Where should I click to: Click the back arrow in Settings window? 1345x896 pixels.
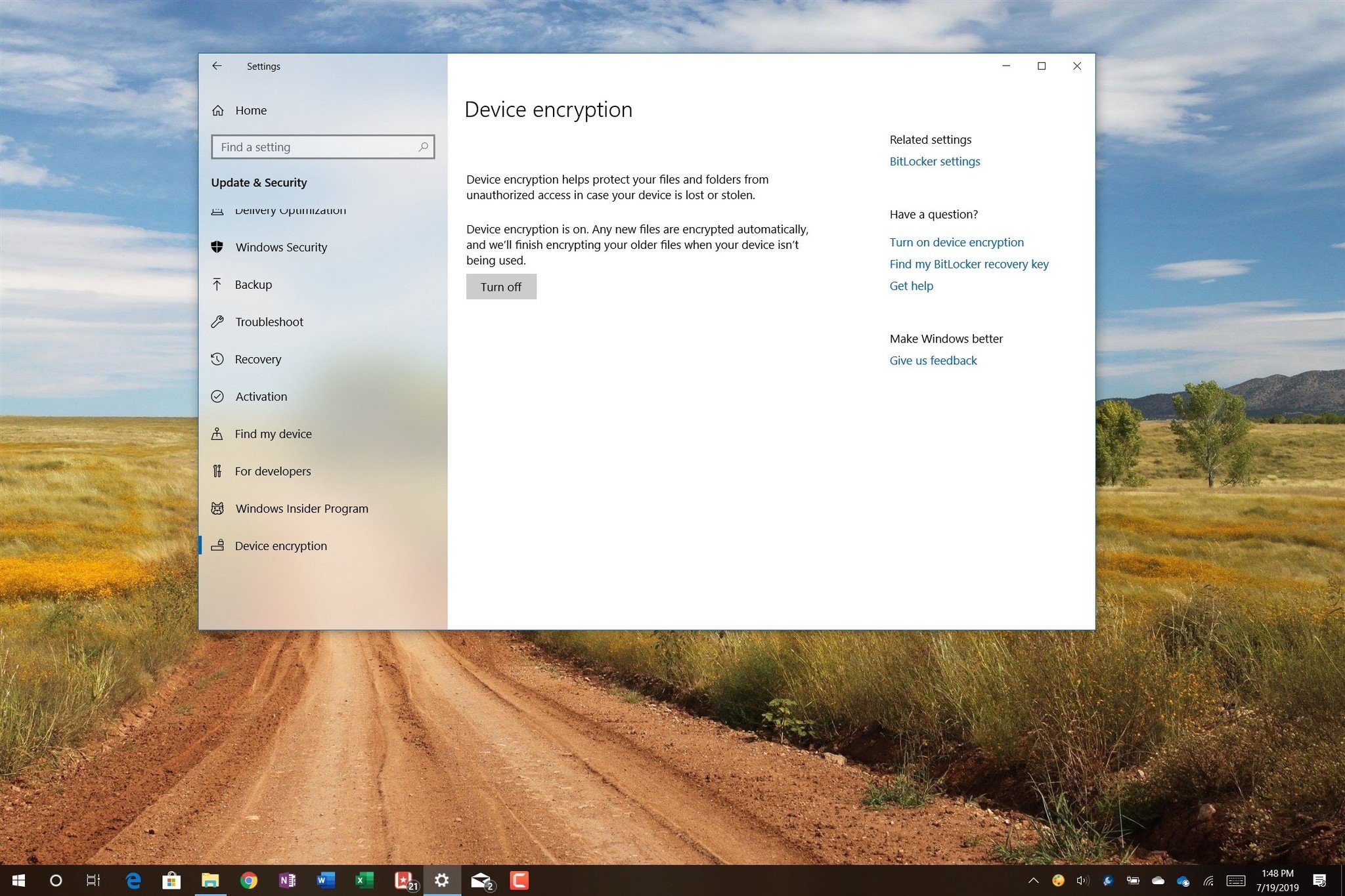pyautogui.click(x=218, y=65)
